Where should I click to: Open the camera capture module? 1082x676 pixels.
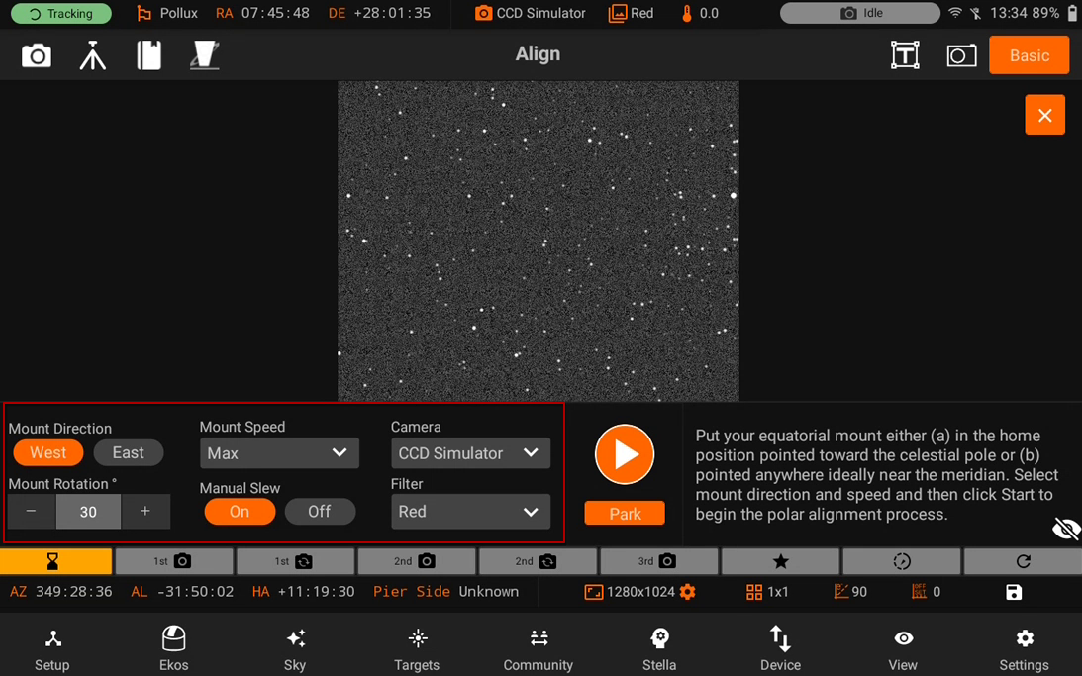[36, 56]
